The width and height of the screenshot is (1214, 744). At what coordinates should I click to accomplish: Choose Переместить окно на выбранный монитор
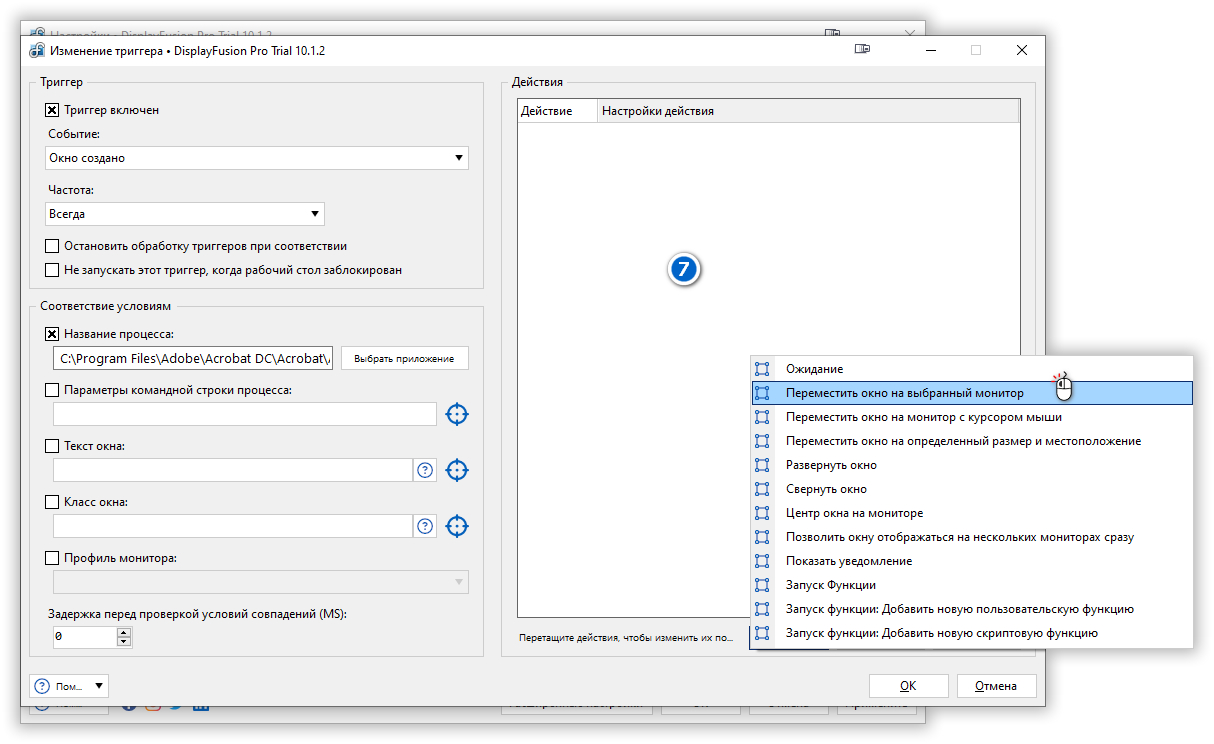(971, 393)
